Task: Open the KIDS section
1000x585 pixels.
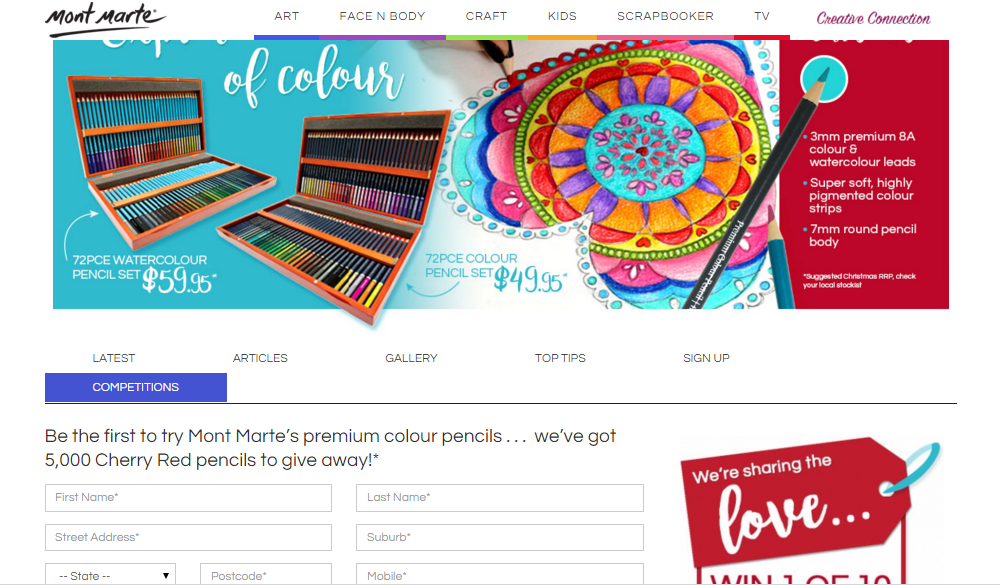Action: pyautogui.click(x=562, y=17)
